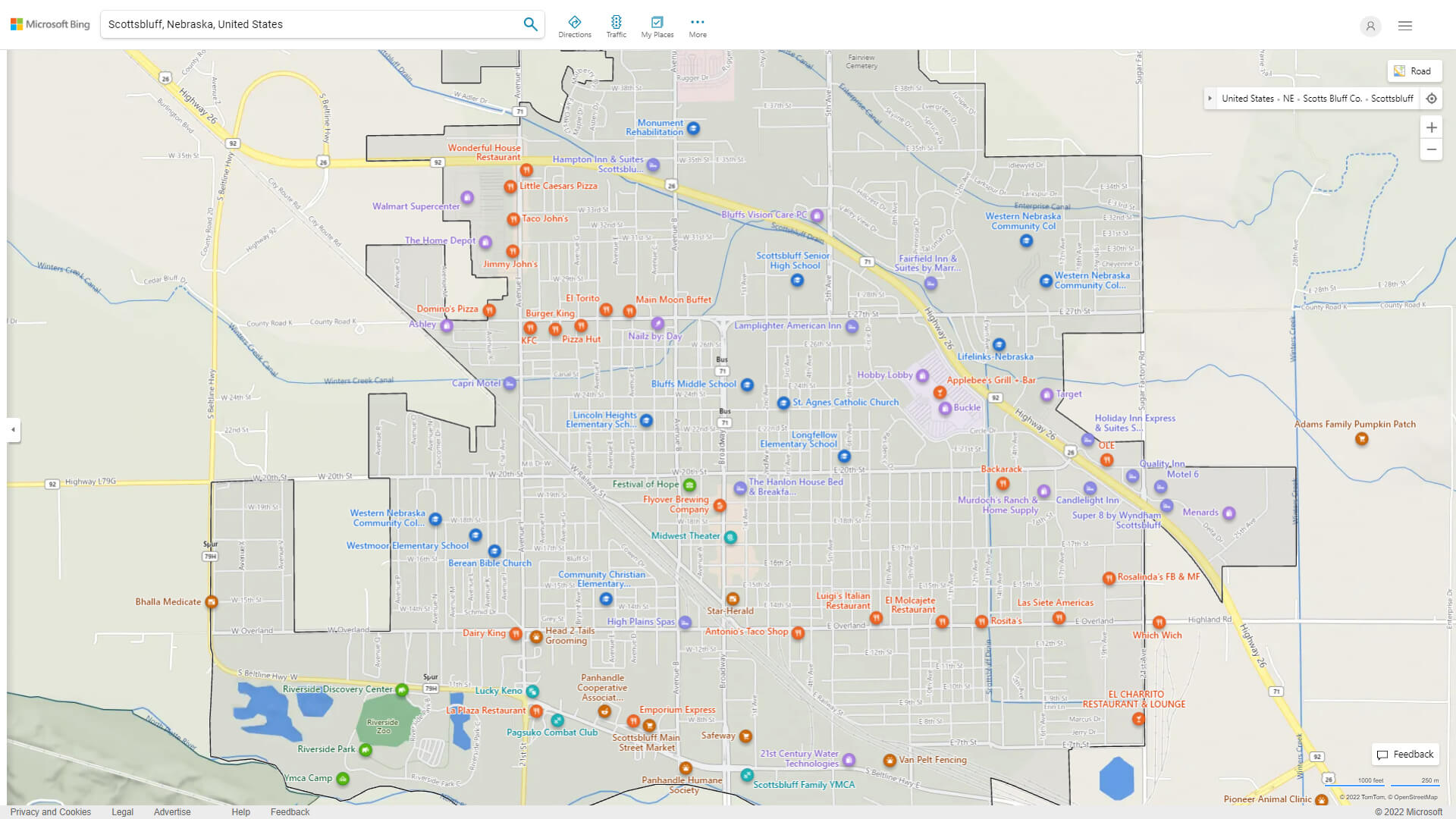This screenshot has width=1456, height=819.
Task: Click inside the search input field
Action: 303,24
